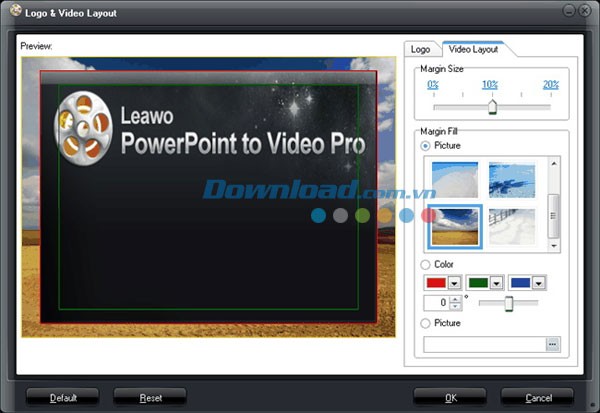The image size is (600, 413).
Task: Select the Picture radio under Margin Fill
Action: click(x=425, y=146)
